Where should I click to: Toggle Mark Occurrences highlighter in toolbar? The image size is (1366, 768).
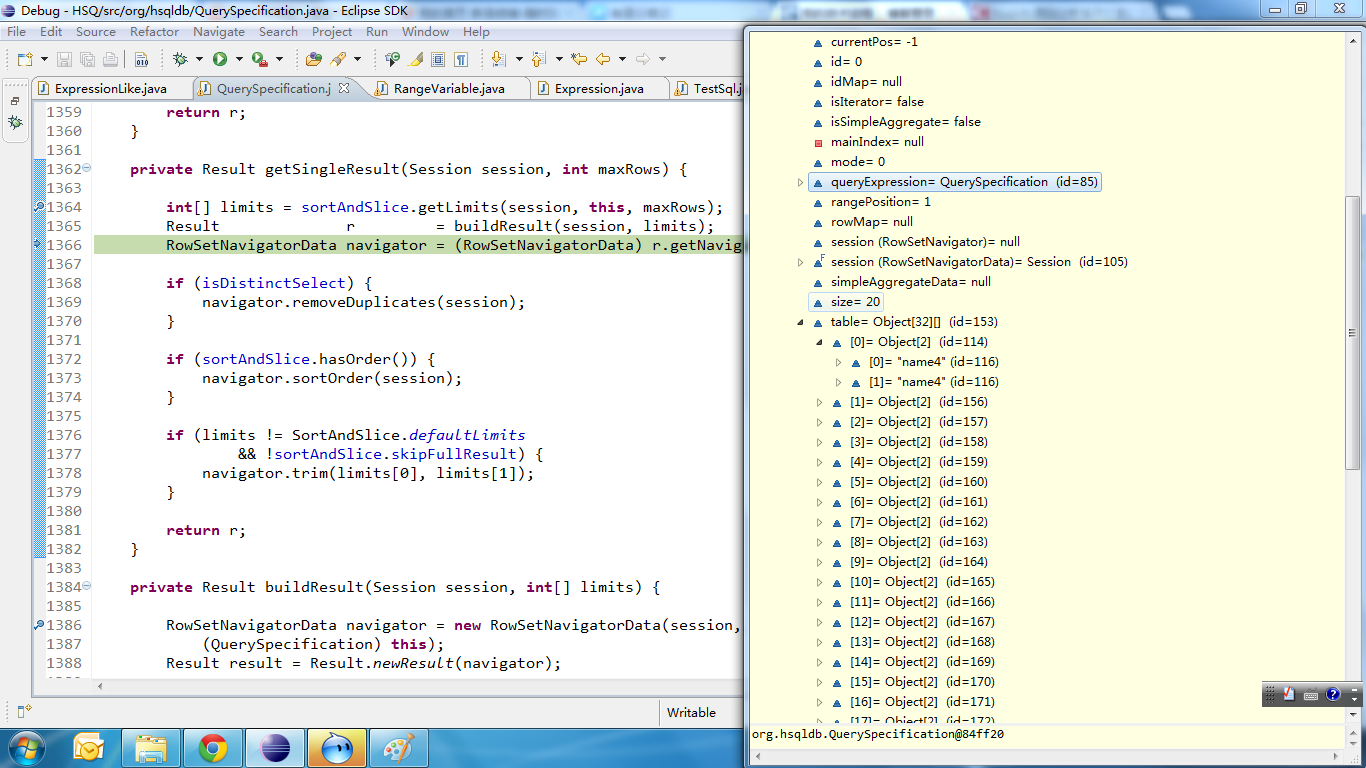416,59
